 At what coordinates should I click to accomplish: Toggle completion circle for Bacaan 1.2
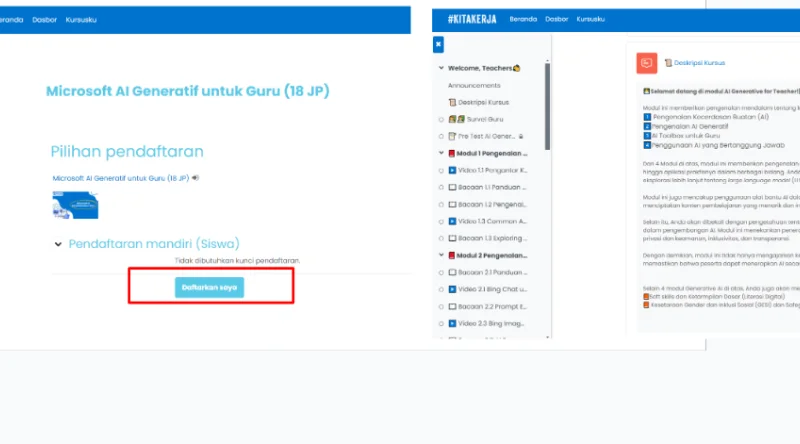(441, 205)
